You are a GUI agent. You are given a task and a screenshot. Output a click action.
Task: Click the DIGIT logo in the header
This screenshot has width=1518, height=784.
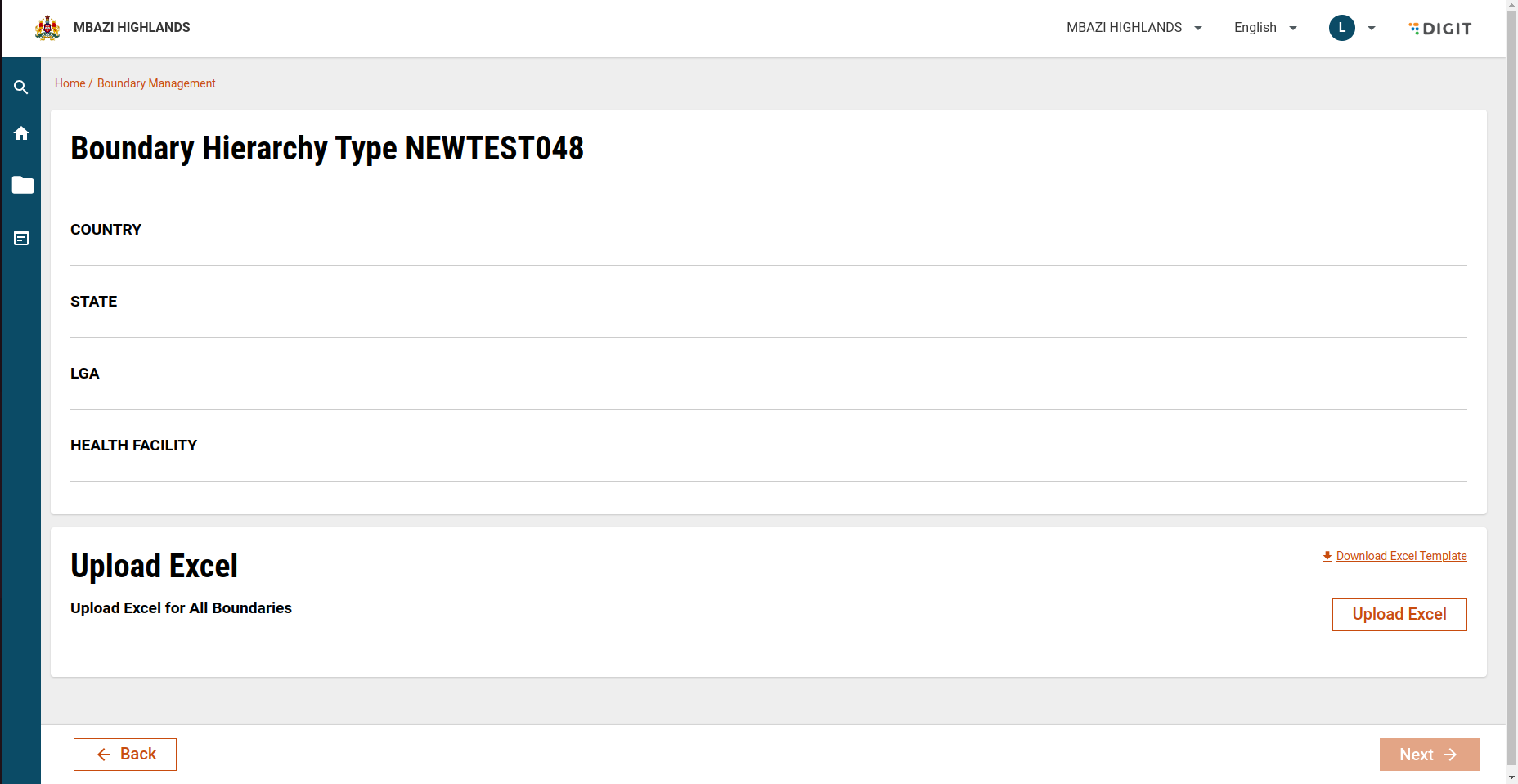[x=1440, y=29]
